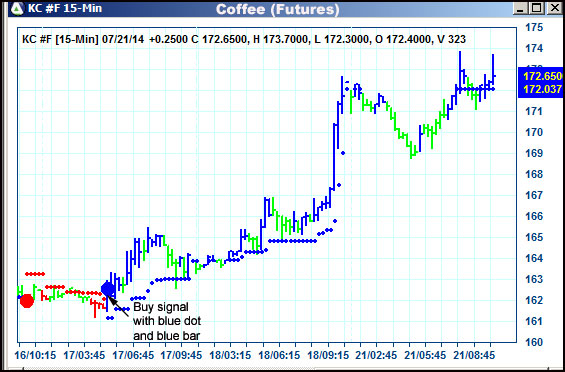The image size is (565, 372).
Task: Click the 166 price axis label
Action: click(x=534, y=216)
